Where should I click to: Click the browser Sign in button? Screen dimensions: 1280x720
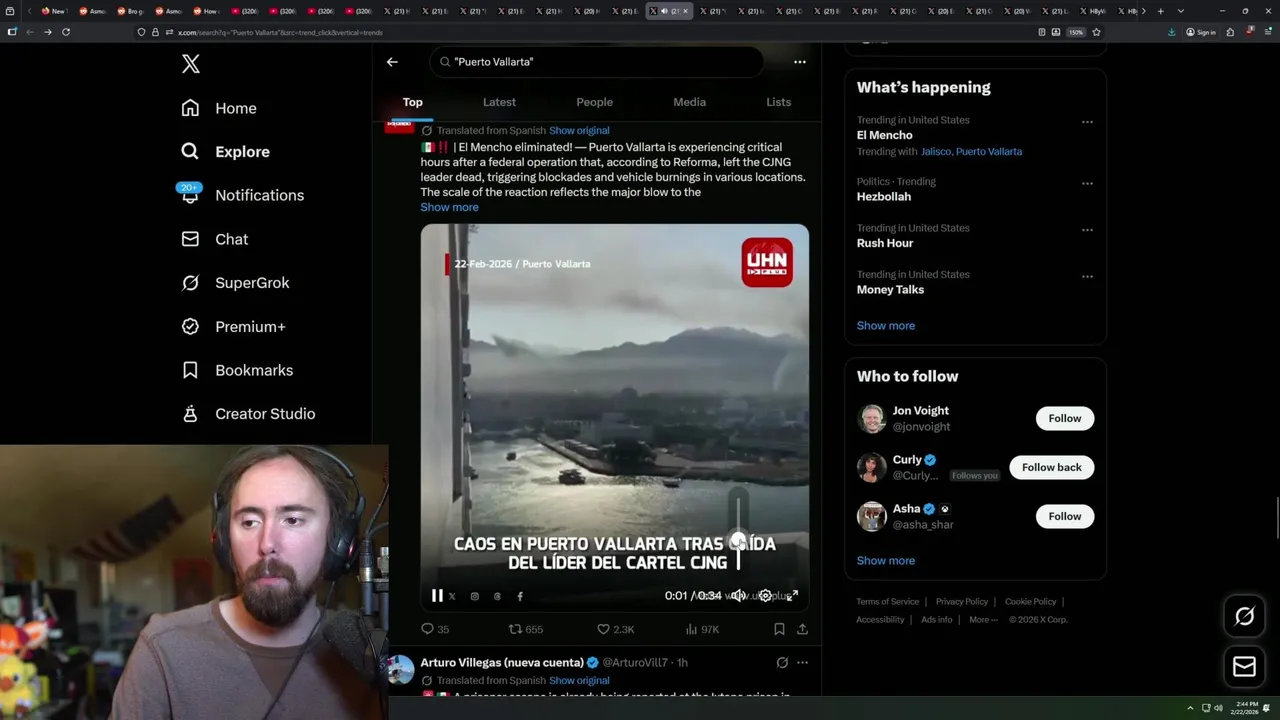click(1201, 32)
